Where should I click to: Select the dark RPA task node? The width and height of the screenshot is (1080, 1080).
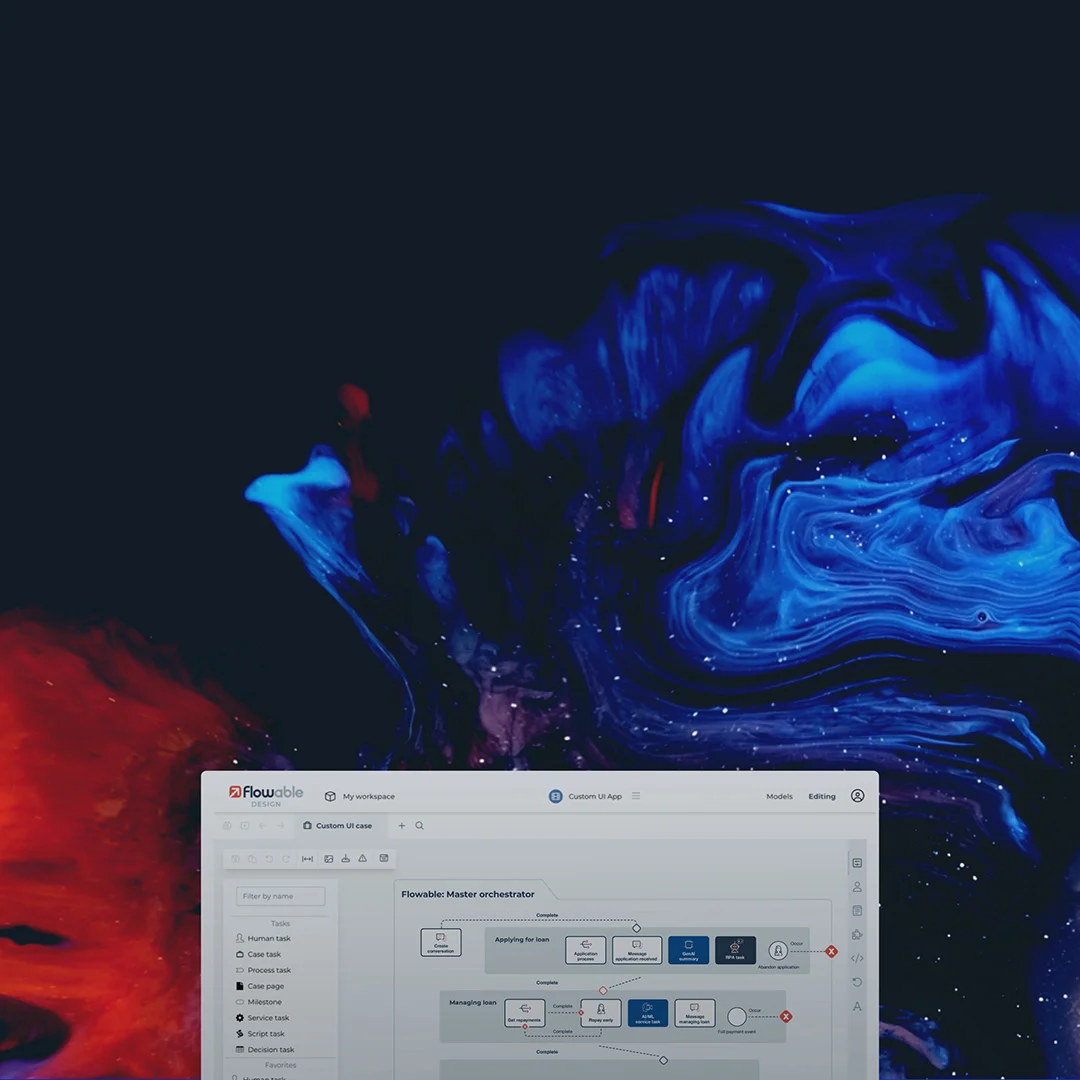click(x=735, y=950)
